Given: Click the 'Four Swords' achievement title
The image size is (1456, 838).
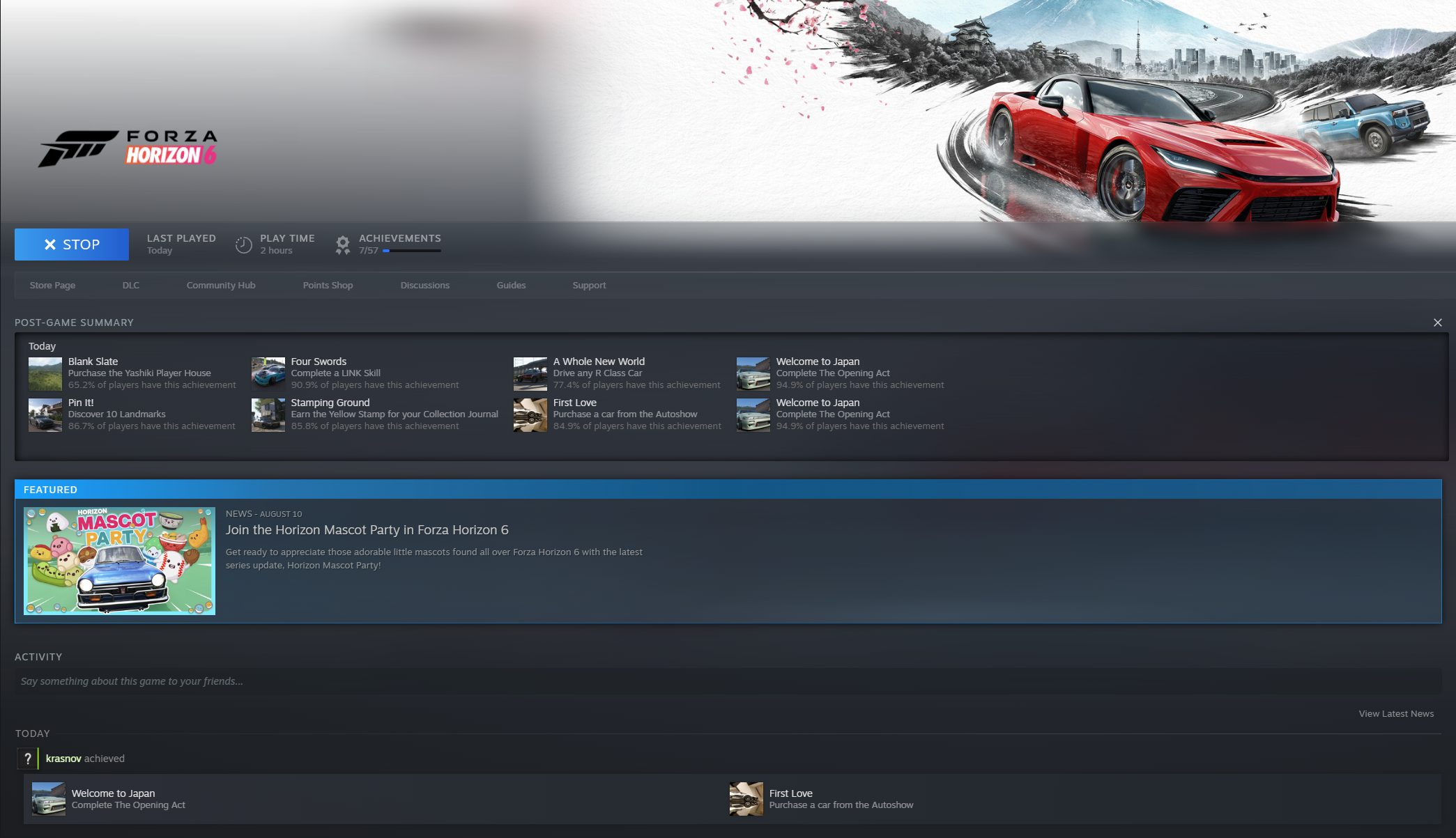Looking at the screenshot, I should [319, 362].
